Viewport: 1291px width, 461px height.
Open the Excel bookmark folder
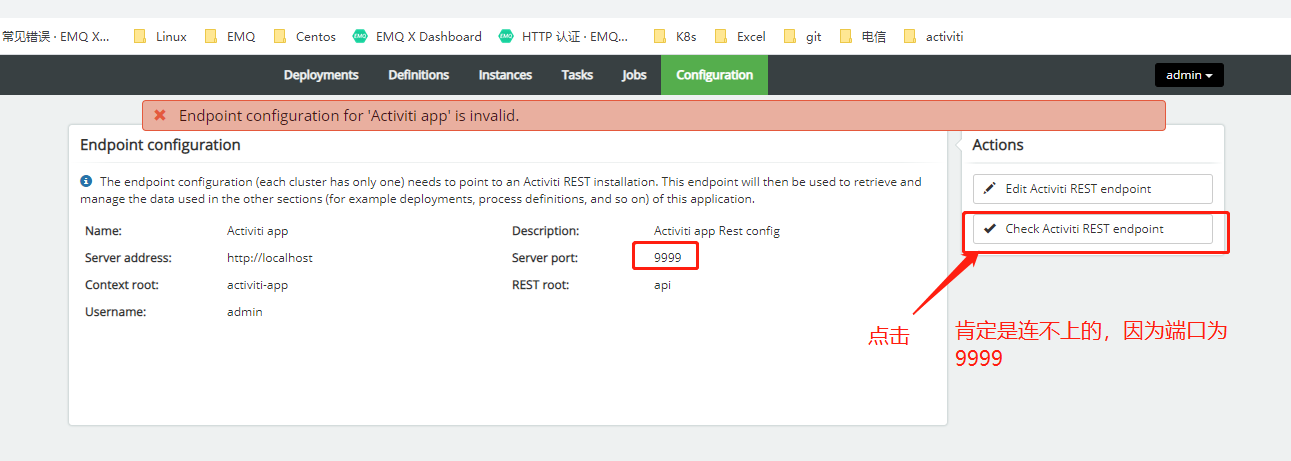click(x=740, y=36)
